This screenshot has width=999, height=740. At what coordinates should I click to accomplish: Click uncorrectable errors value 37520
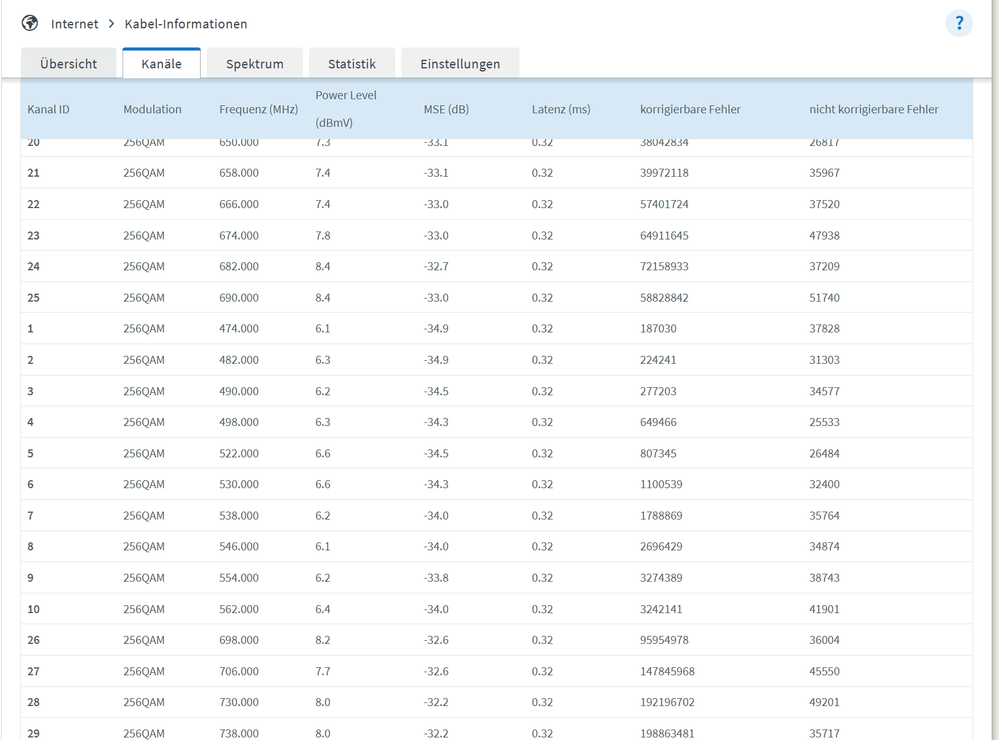[x=824, y=204]
